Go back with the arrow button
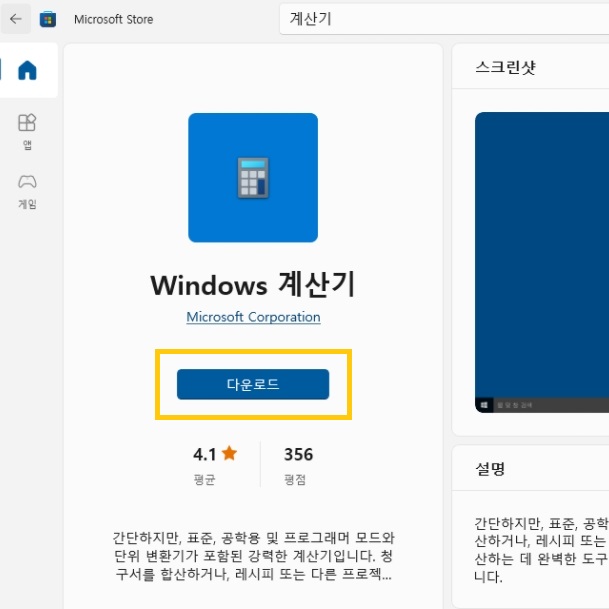 click(16, 19)
